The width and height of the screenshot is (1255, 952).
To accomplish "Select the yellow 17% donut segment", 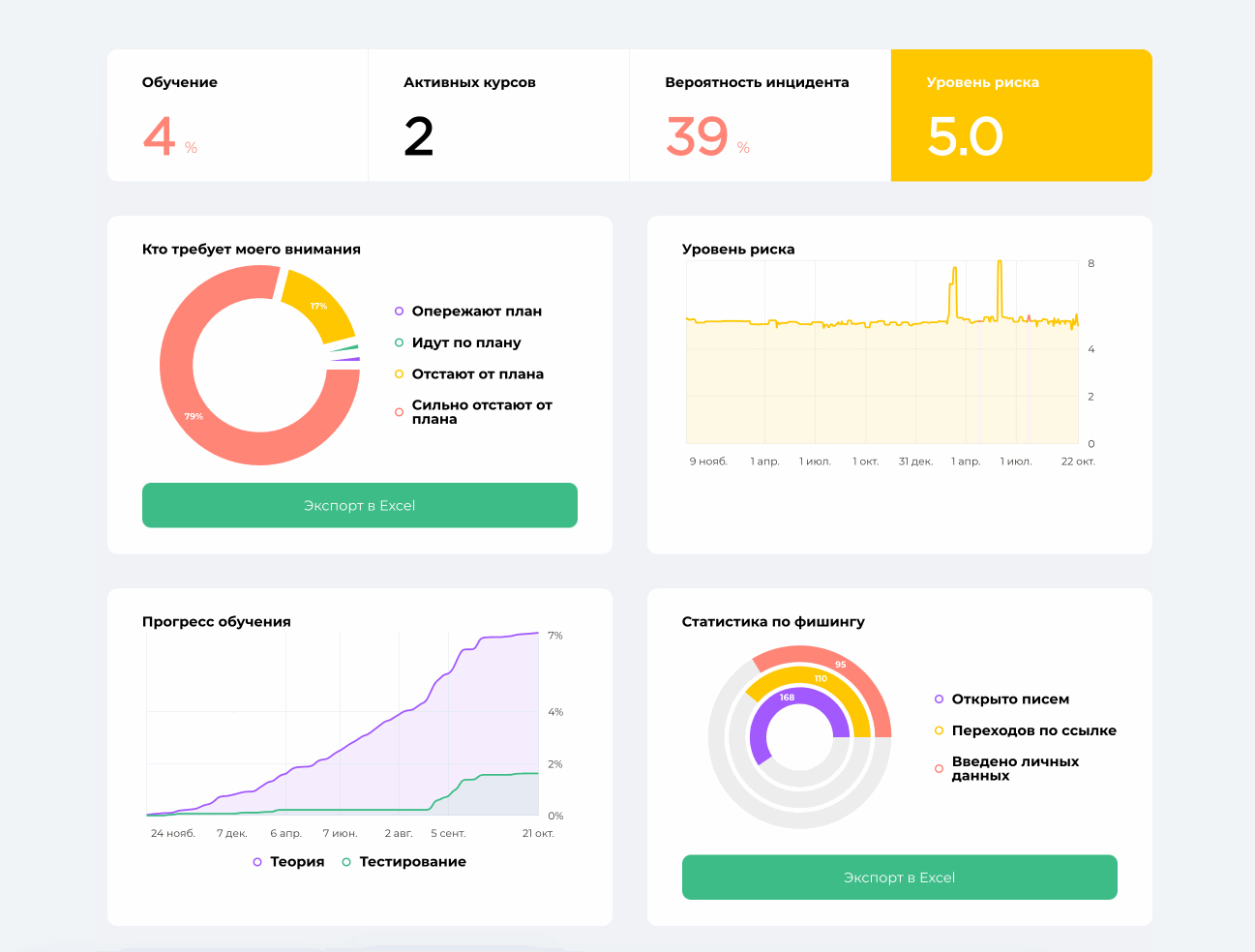I will (320, 305).
